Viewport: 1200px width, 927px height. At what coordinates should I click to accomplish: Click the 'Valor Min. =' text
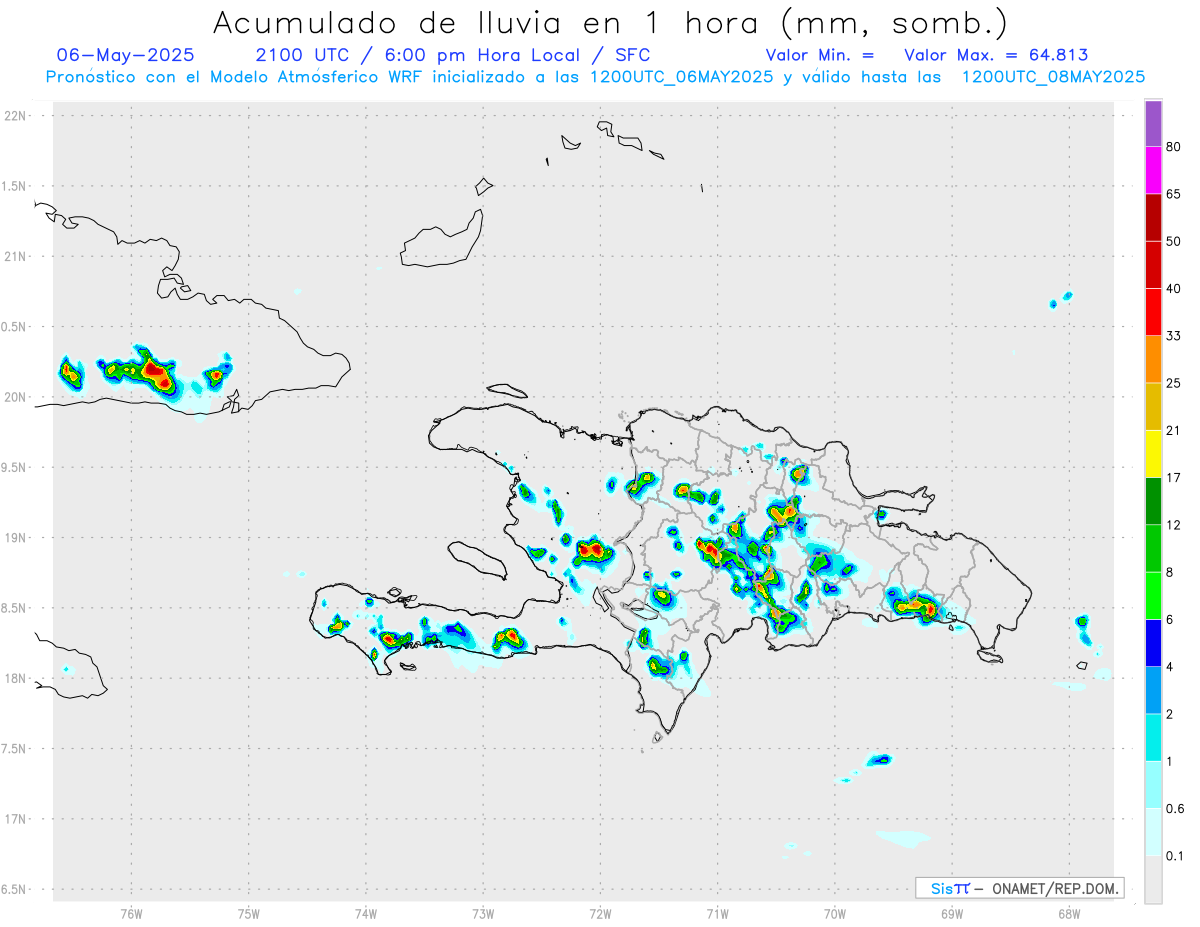click(x=820, y=55)
